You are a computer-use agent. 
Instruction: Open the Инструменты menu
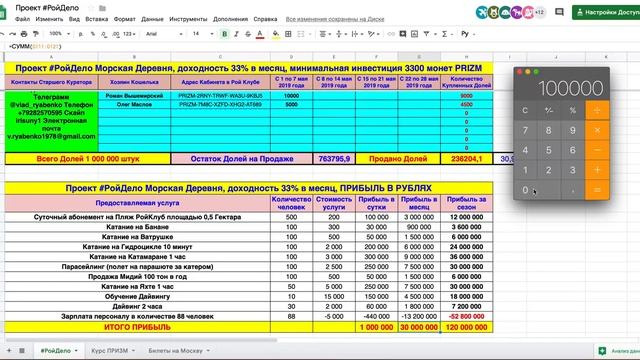click(188, 19)
